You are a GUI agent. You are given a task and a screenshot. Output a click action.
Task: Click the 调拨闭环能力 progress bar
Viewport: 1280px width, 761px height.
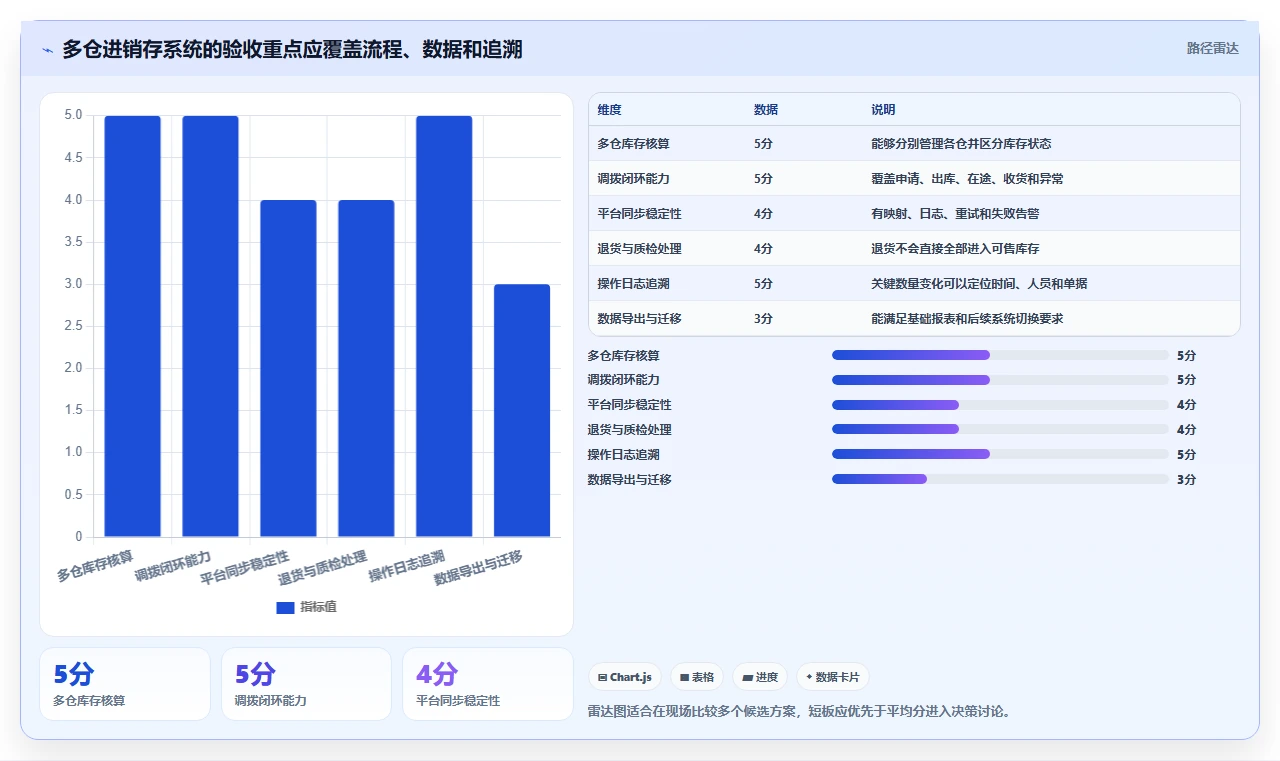pos(1000,380)
